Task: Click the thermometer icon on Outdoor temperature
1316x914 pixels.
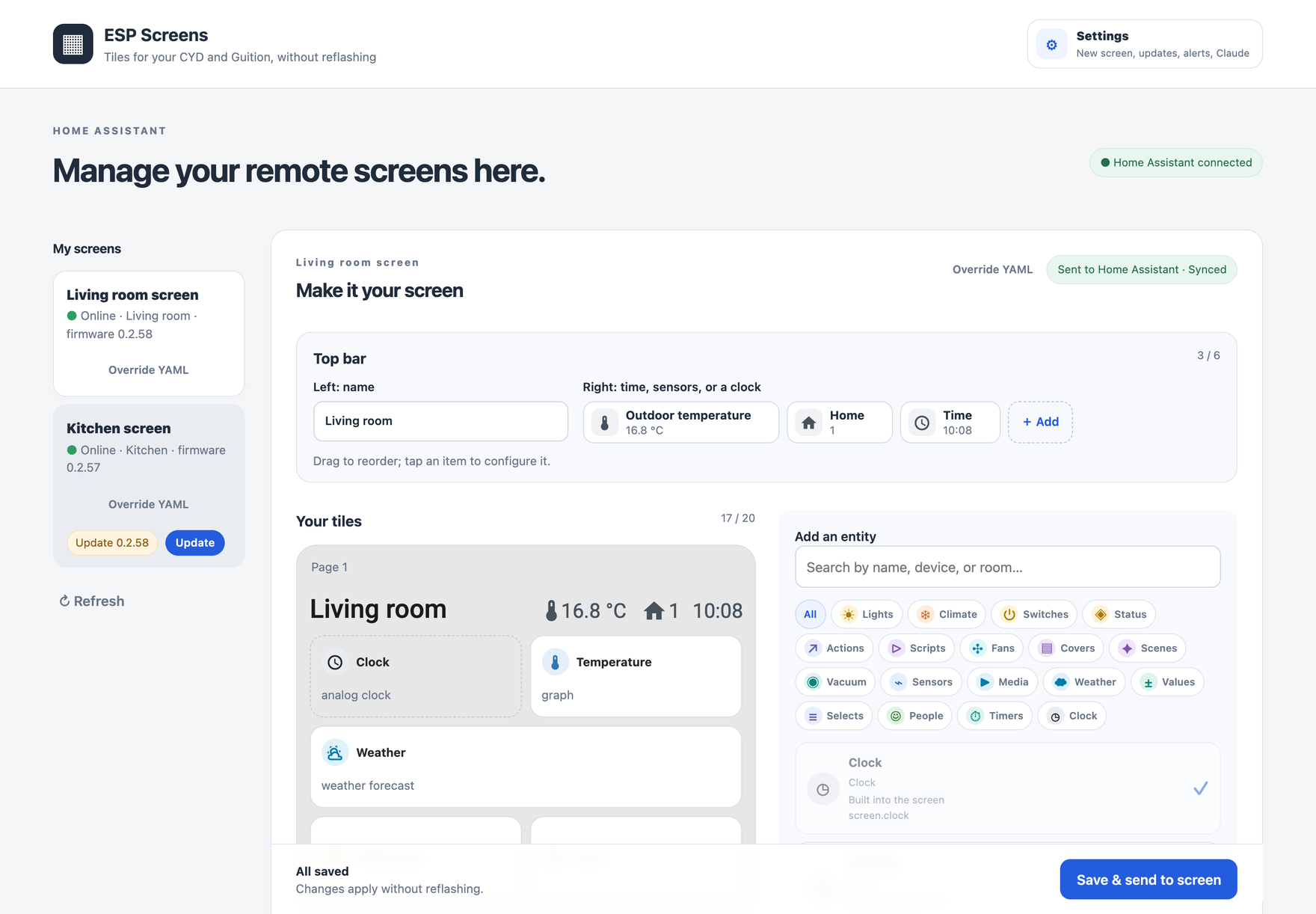Action: point(605,423)
